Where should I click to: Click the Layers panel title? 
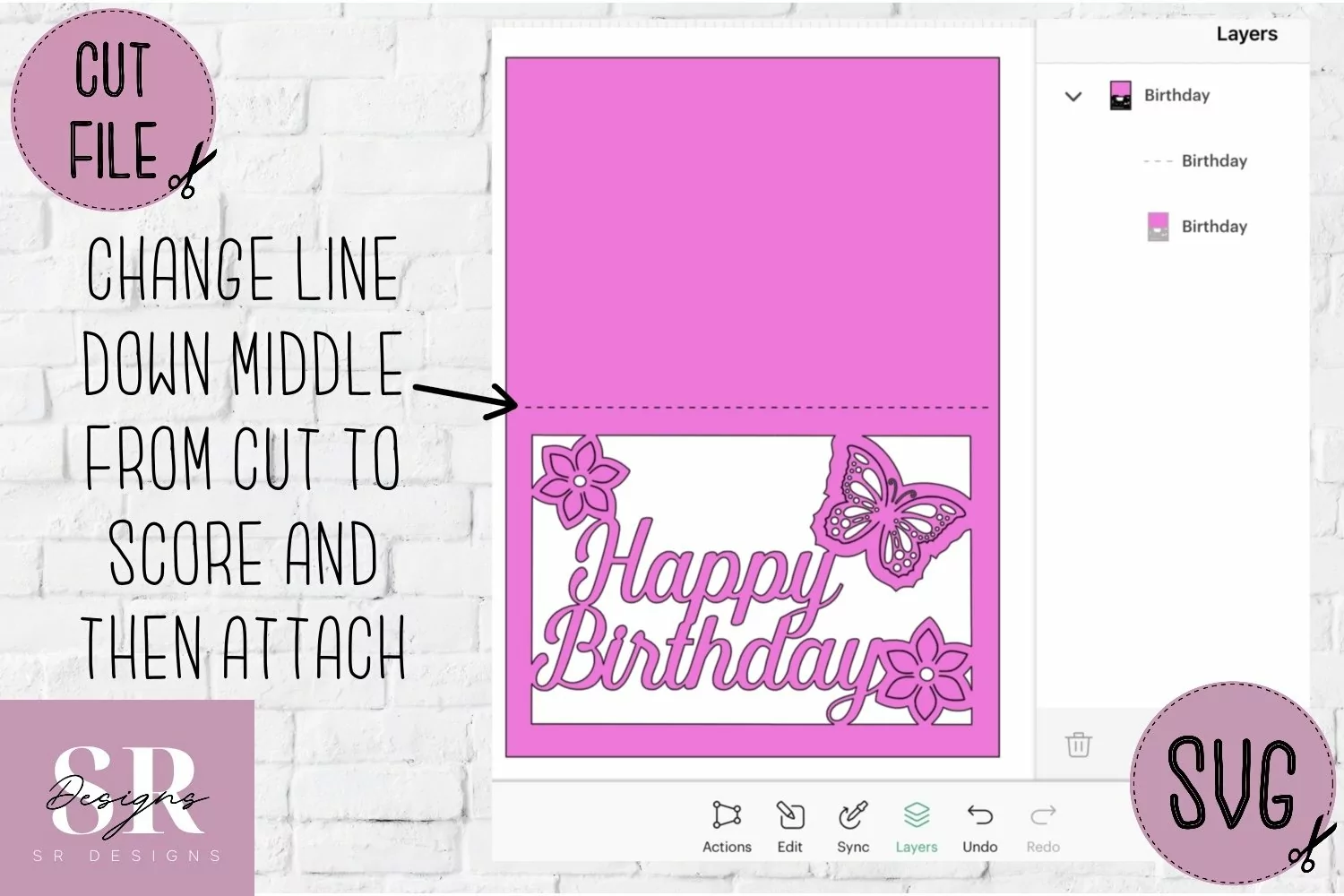(x=1246, y=34)
